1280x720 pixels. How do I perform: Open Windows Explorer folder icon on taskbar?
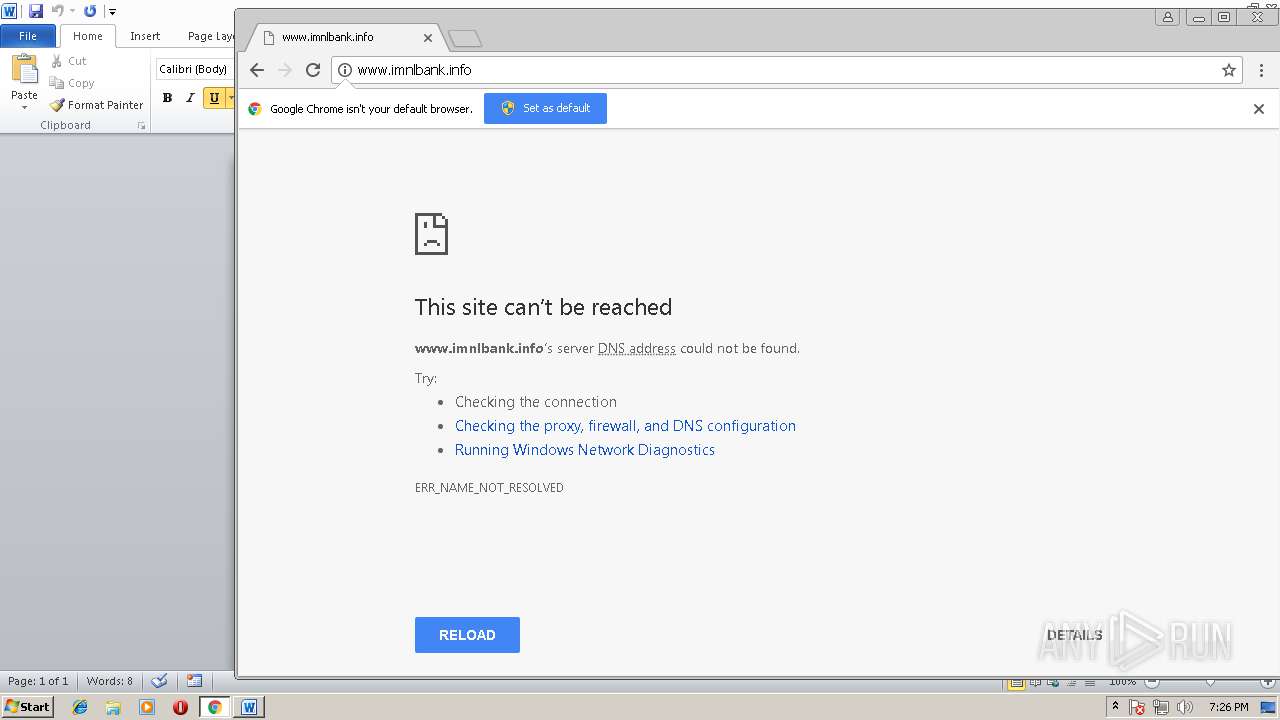(113, 707)
